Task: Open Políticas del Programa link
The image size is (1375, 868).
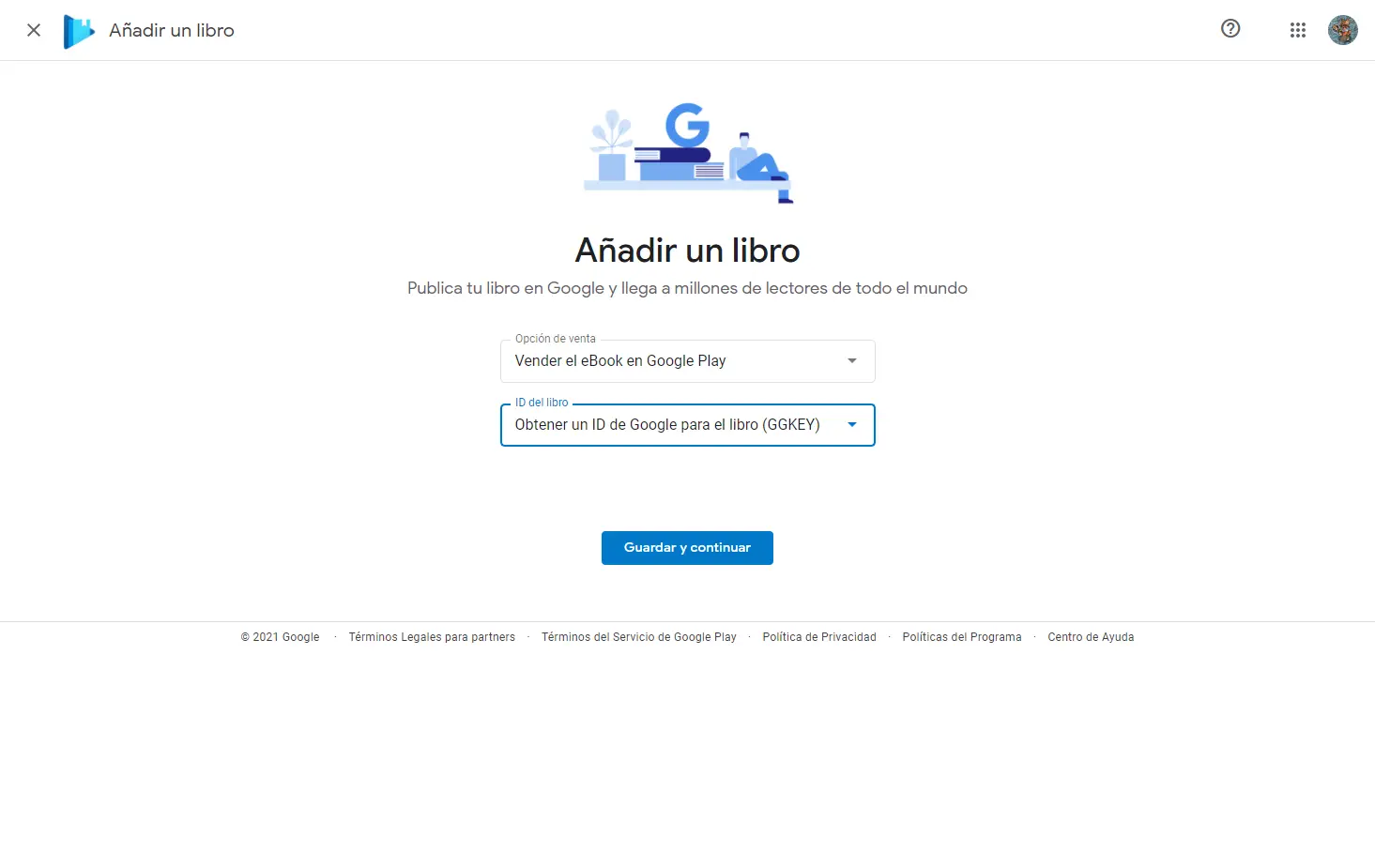Action: tap(962, 637)
